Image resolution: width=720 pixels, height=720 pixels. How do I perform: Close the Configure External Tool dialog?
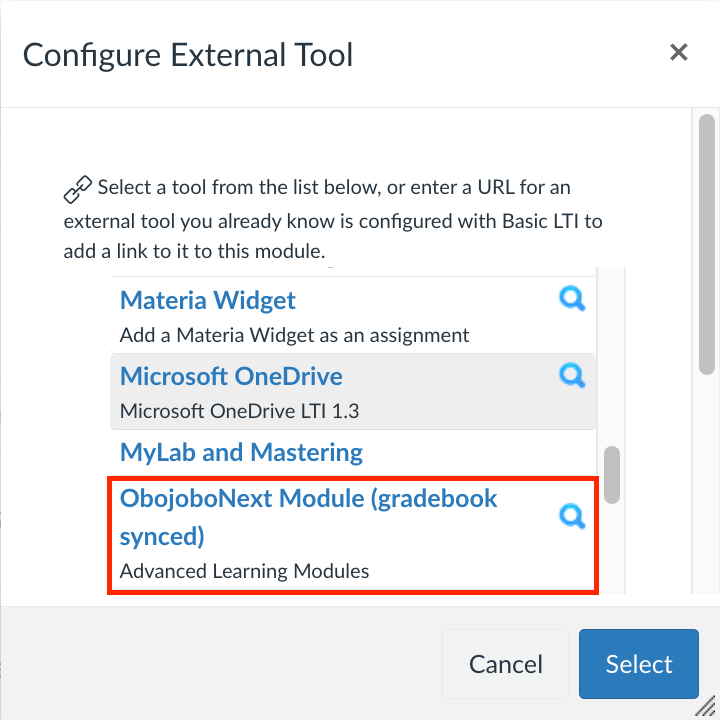678,52
